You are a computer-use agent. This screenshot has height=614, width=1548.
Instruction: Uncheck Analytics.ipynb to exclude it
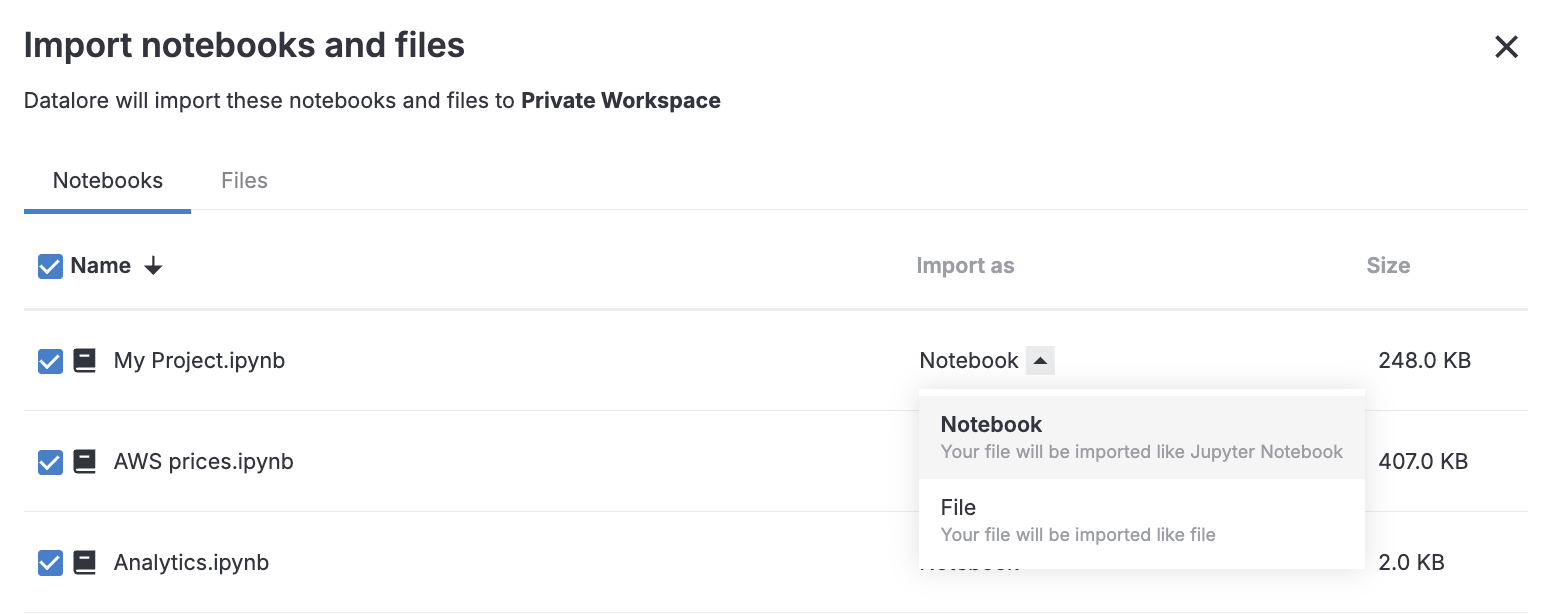(x=50, y=563)
